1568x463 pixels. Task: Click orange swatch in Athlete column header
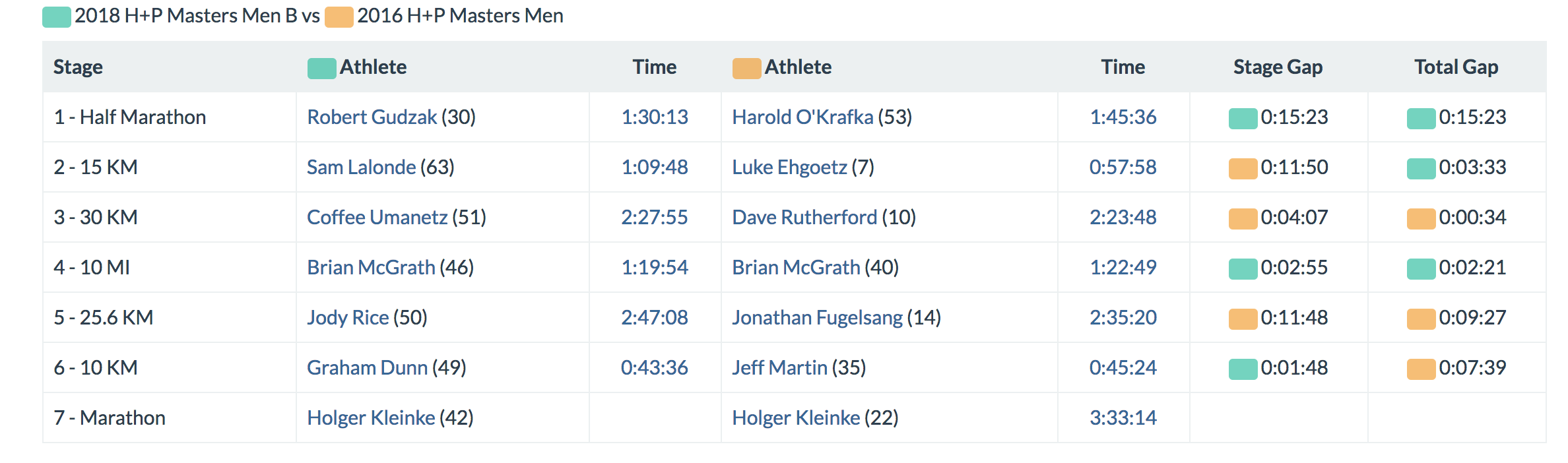pyautogui.click(x=746, y=69)
